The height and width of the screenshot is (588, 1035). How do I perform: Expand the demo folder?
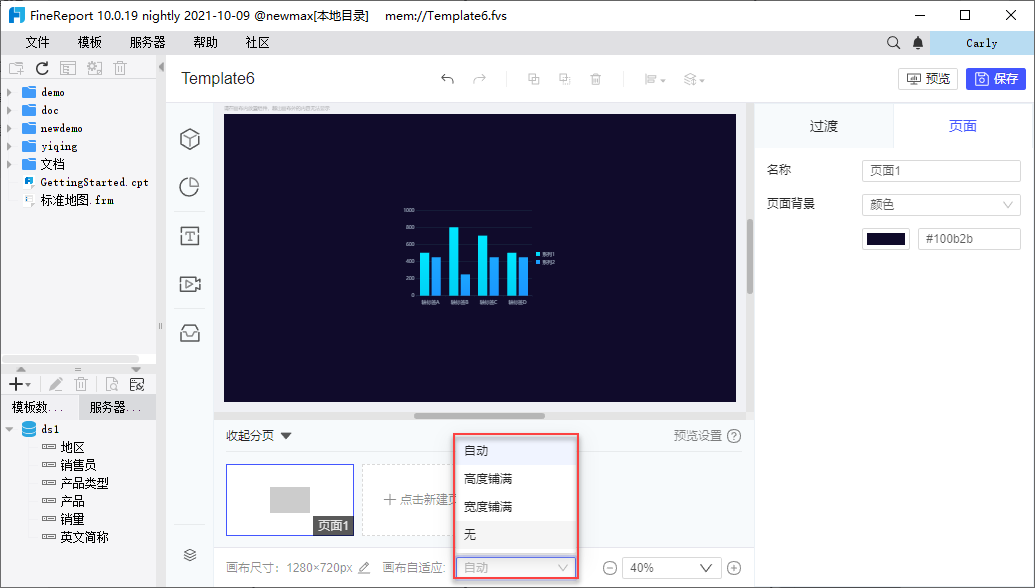[x=9, y=92]
